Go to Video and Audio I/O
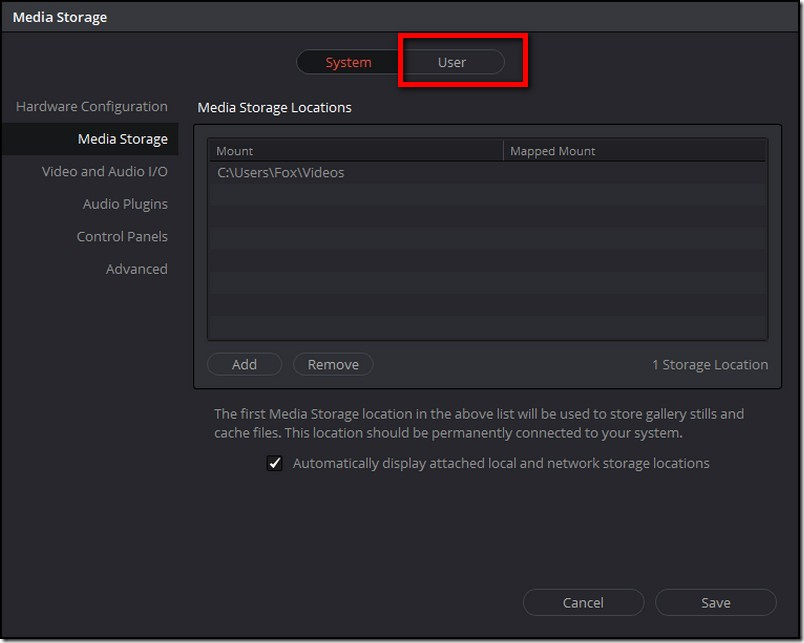Image resolution: width=804 pixels, height=643 pixels. [x=104, y=172]
